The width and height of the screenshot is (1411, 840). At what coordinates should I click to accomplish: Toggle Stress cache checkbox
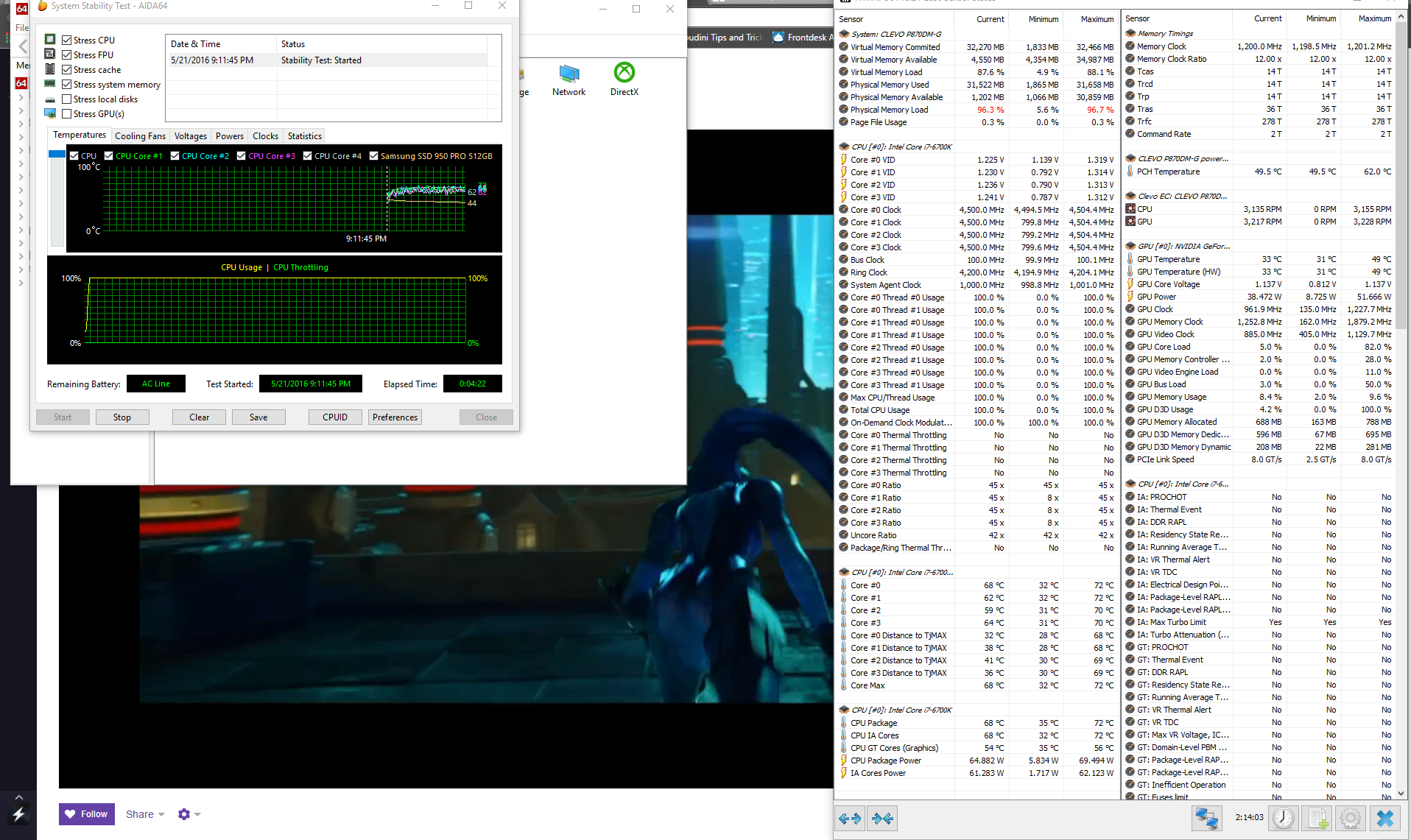point(67,70)
